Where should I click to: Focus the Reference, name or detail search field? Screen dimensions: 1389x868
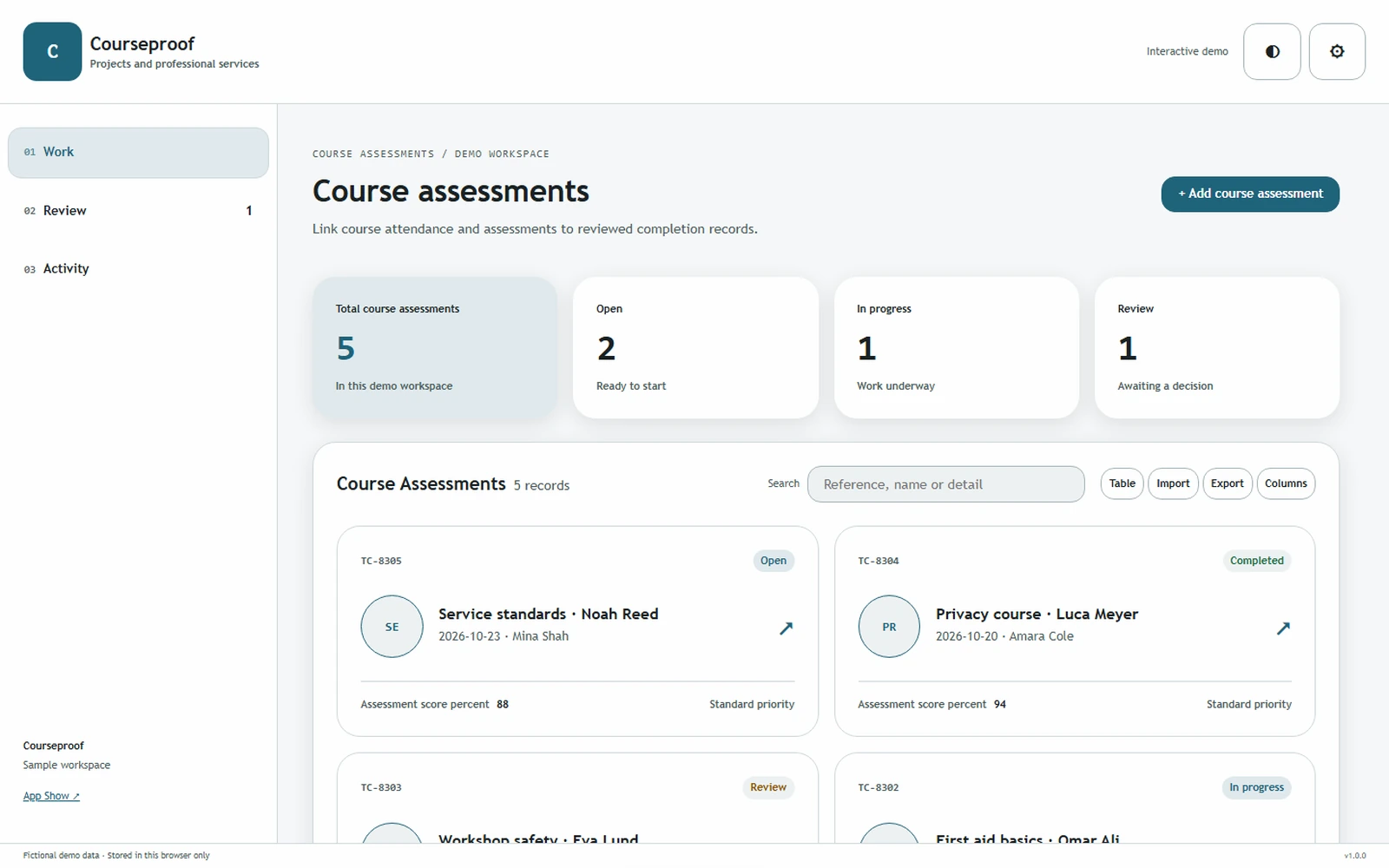(945, 484)
